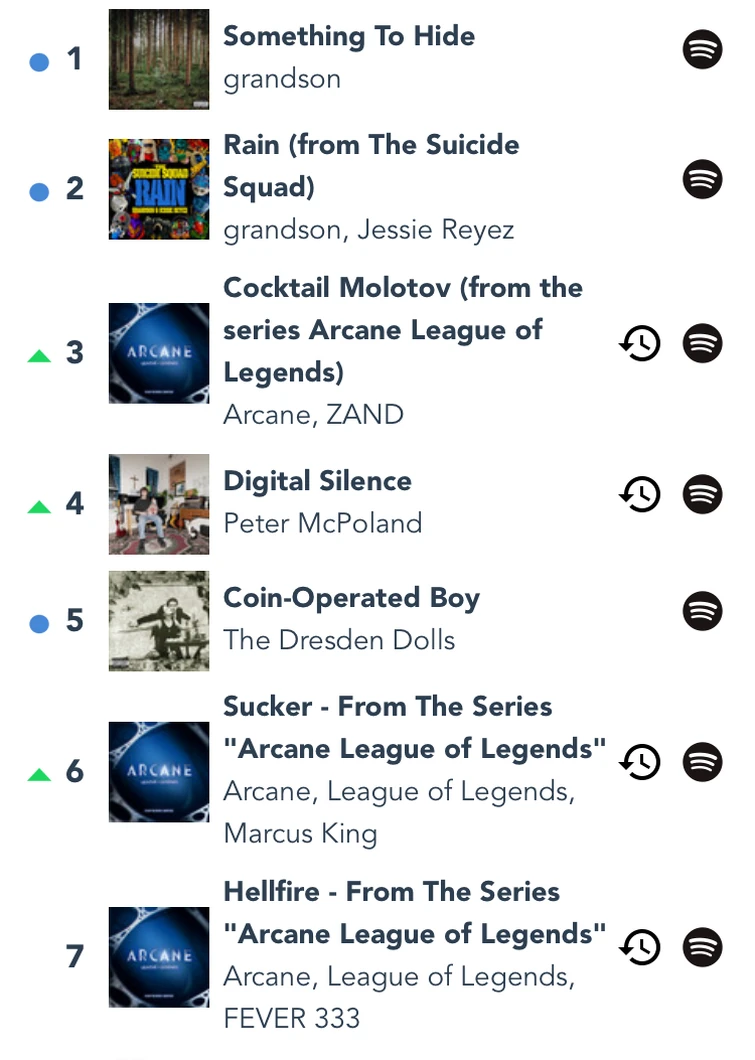Screen dimensions: 755x1060
Task: Open Spotify icon for Rain track
Action: (702, 180)
